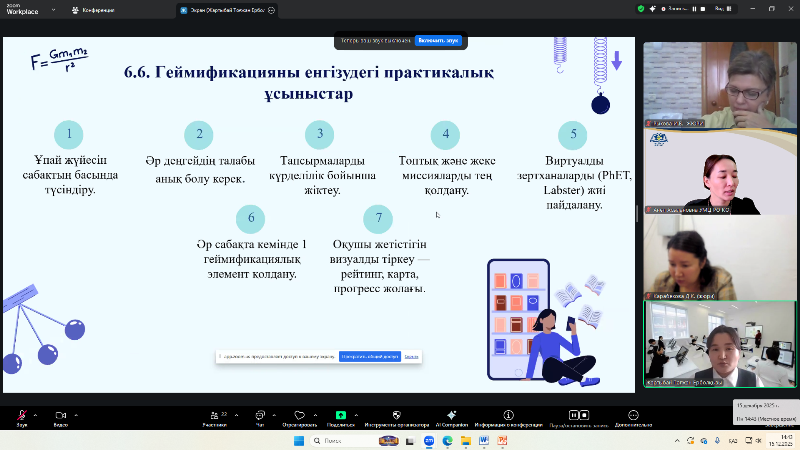Image resolution: width=800 pixels, height=450 pixels.
Task: Click the blue button in the sharing notification bar
Action: (369, 356)
